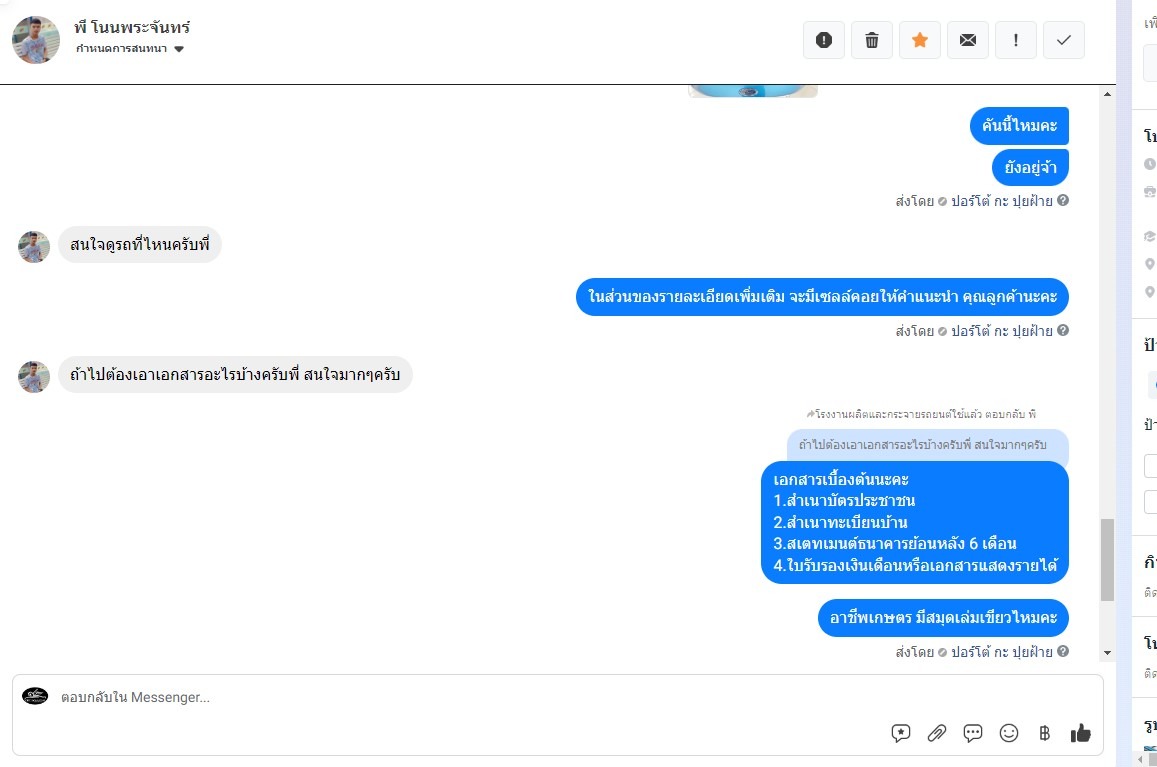Toggle the orange star follow-up flag
The height and width of the screenshot is (767, 1157).
pyautogui.click(x=919, y=40)
